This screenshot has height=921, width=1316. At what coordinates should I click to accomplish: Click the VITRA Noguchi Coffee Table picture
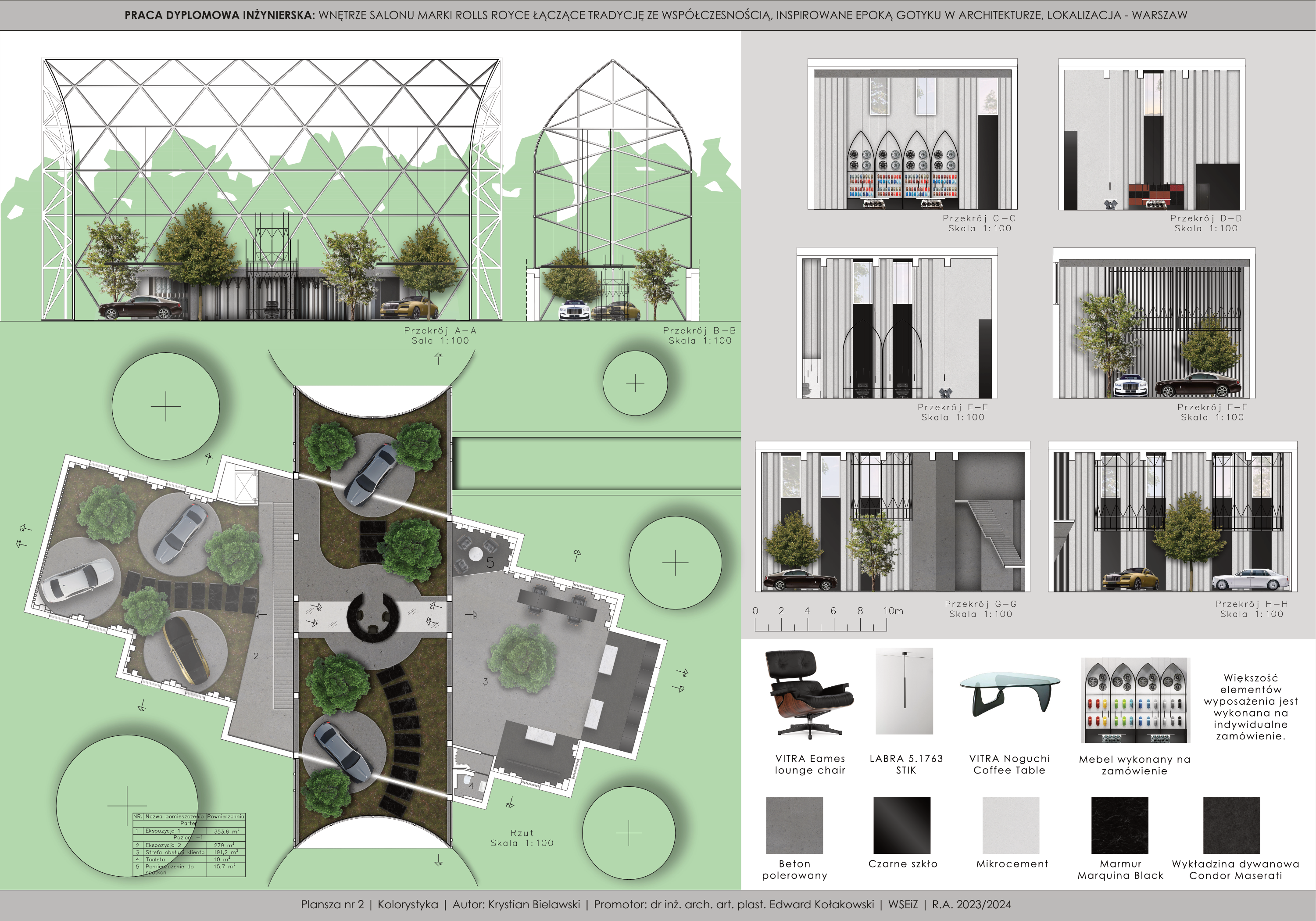(1010, 695)
